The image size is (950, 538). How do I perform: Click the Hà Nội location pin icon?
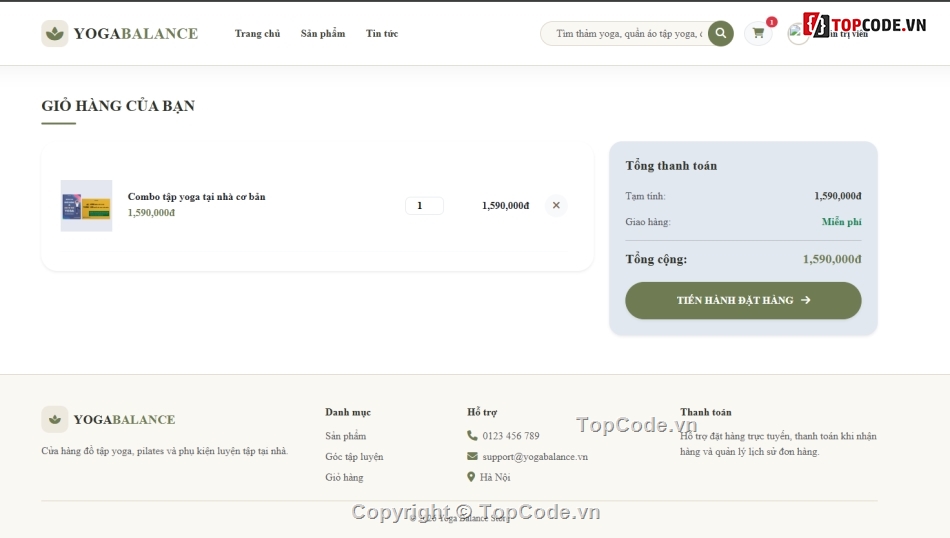471,477
